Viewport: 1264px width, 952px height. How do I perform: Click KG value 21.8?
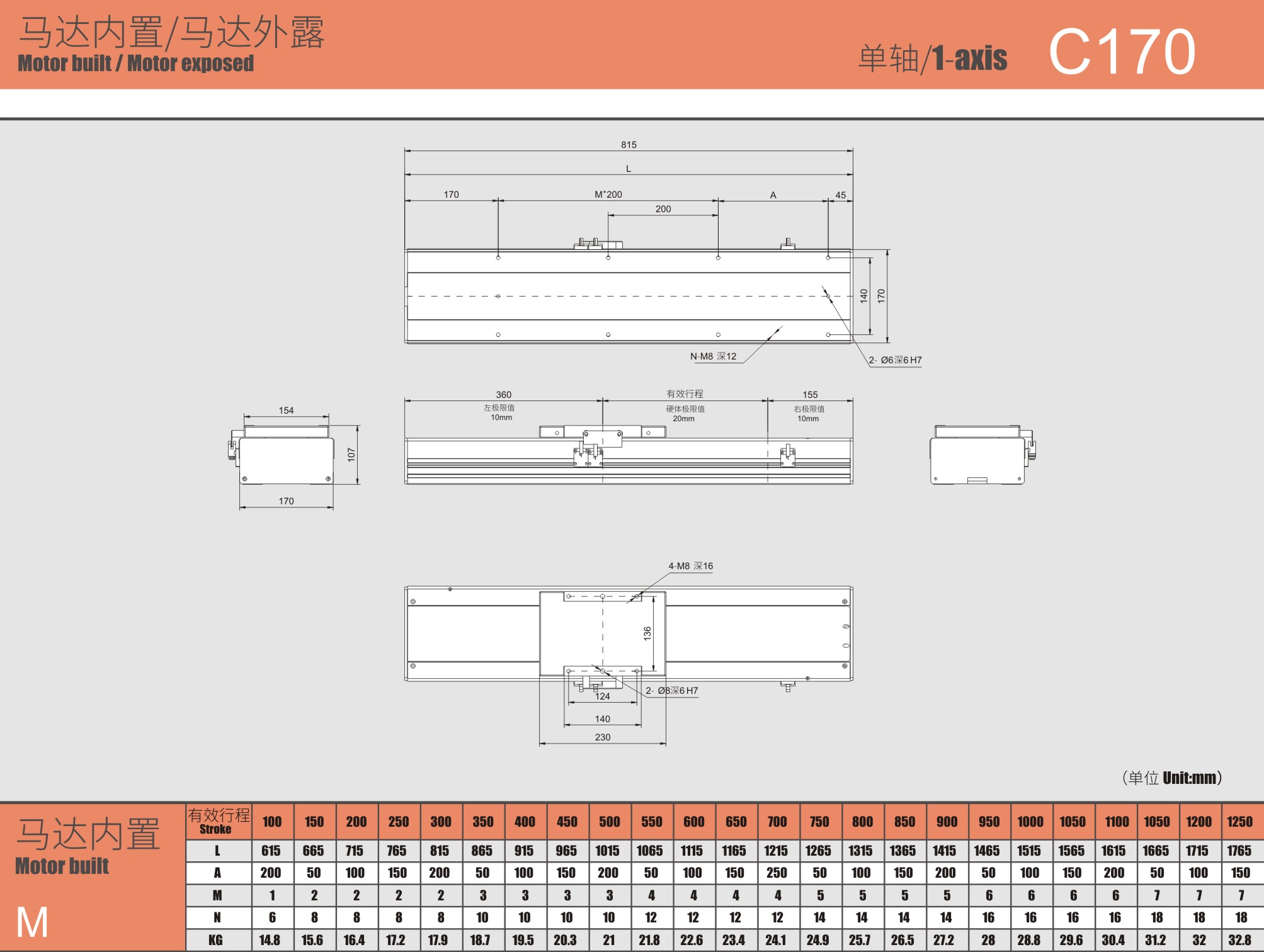pos(649,940)
